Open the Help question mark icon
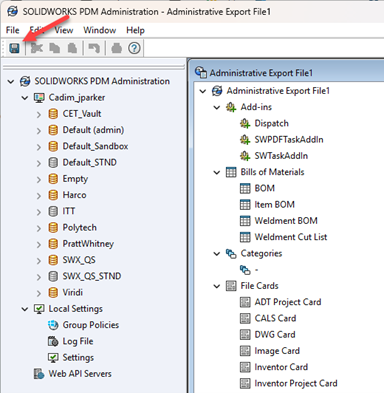Viewport: 384px width, 393px height. [x=134, y=48]
